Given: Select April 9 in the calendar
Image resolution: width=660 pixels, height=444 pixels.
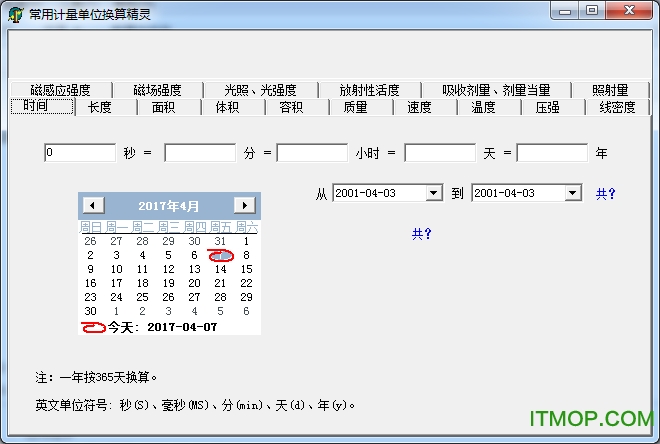Looking at the screenshot, I should coord(90,269).
